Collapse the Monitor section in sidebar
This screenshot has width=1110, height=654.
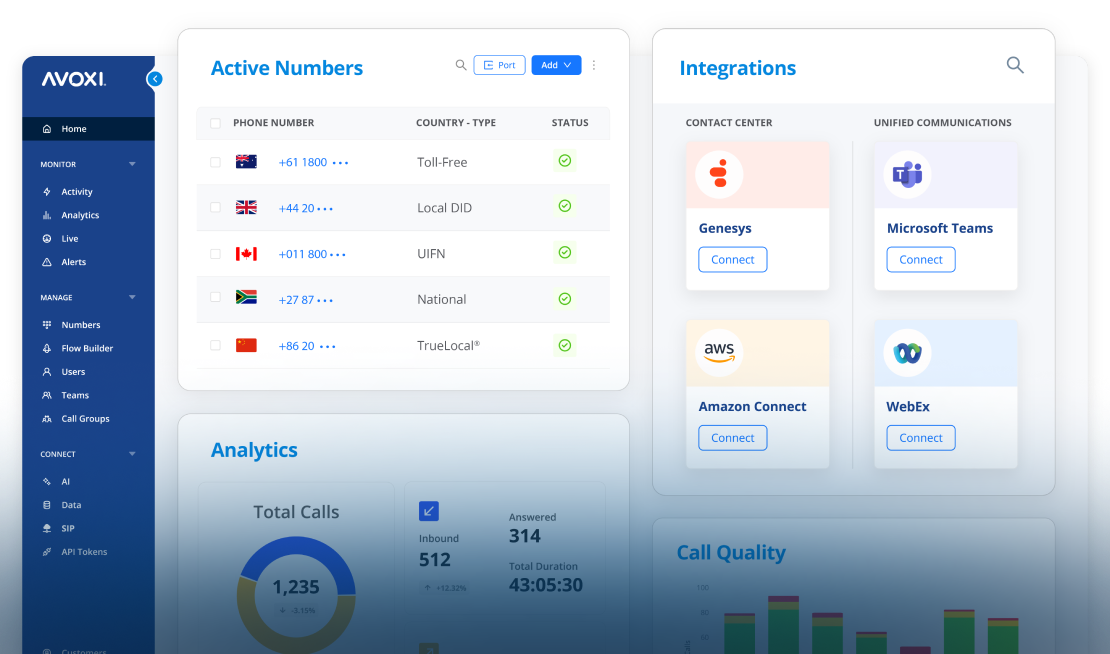coord(132,164)
